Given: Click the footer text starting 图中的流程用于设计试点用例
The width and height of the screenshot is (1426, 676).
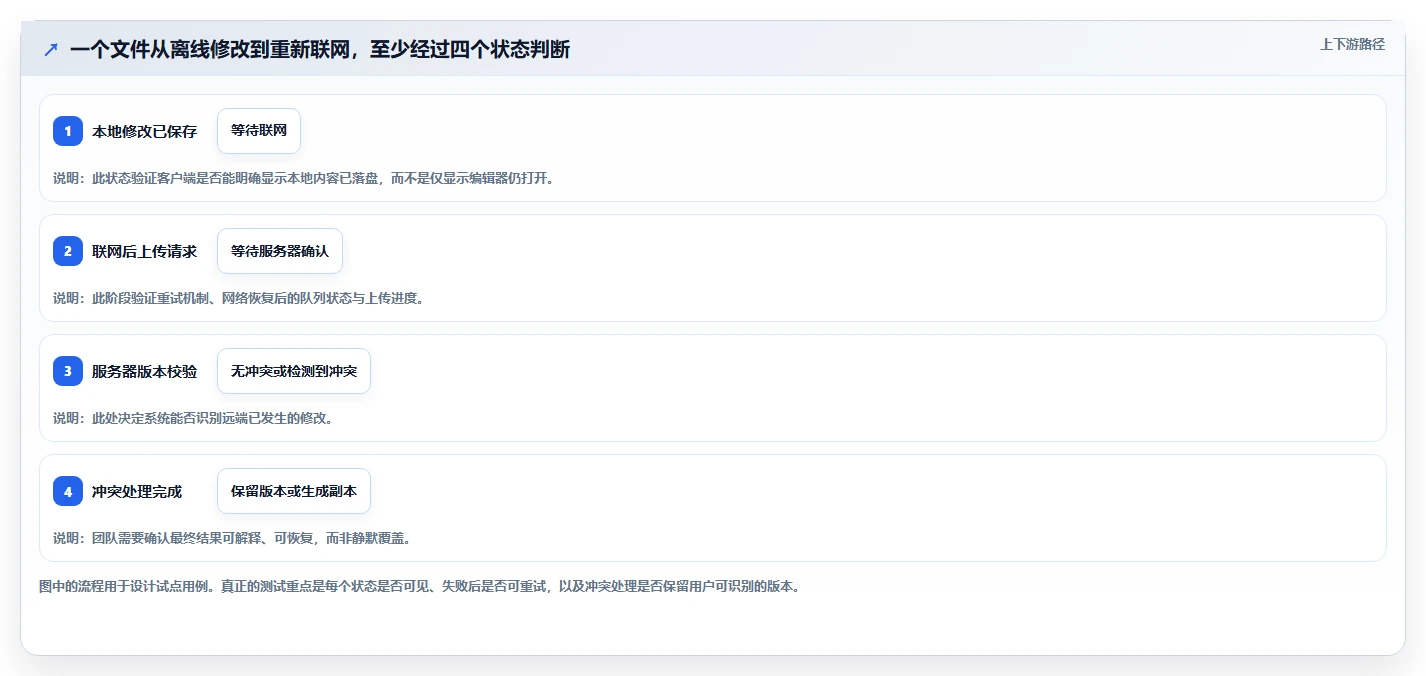Looking at the screenshot, I should [419, 586].
